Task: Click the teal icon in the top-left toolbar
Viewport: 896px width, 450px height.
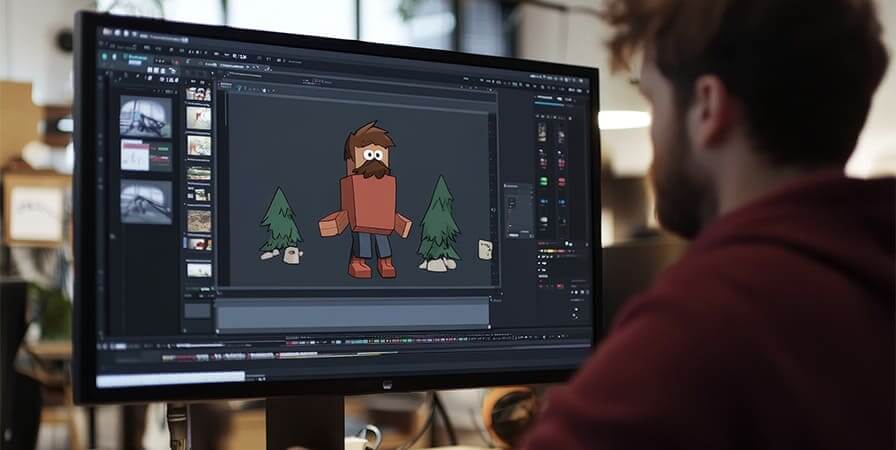Action: coord(105,57)
